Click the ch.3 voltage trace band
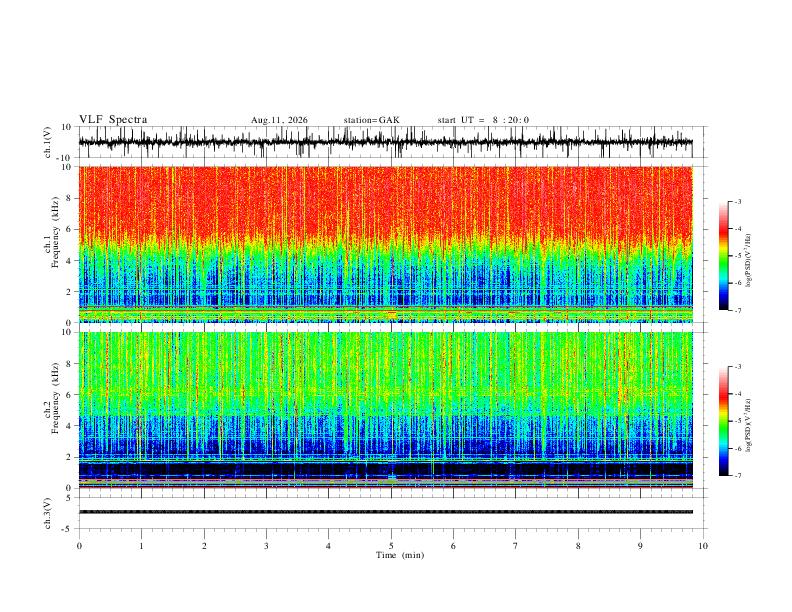This screenshot has width=792, height=612. tap(385, 512)
